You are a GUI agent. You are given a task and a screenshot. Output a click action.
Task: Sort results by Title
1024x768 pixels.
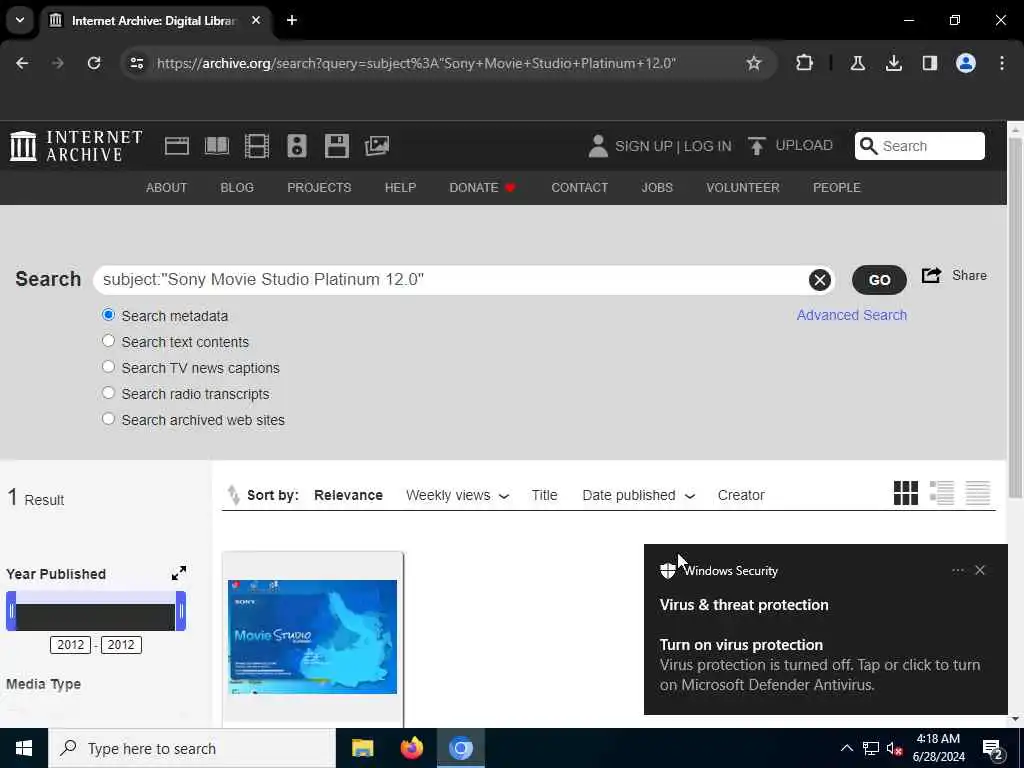tap(544, 496)
